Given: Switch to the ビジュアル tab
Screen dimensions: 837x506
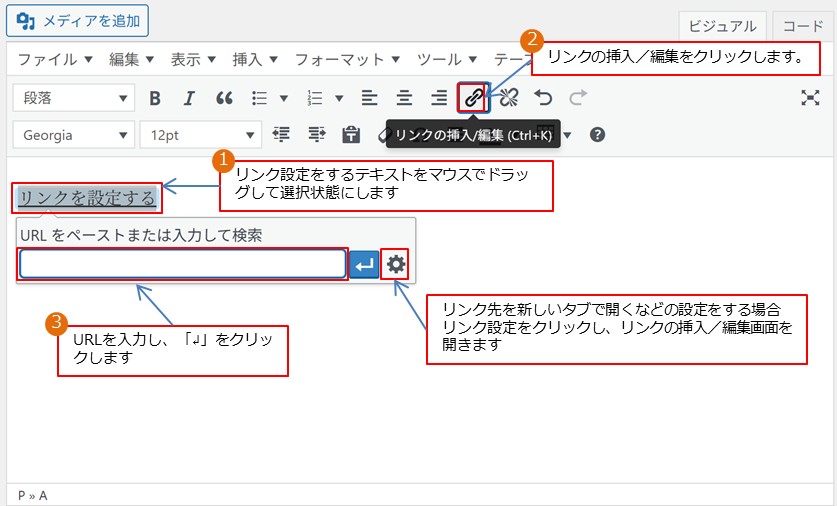Looking at the screenshot, I should click(722, 26).
